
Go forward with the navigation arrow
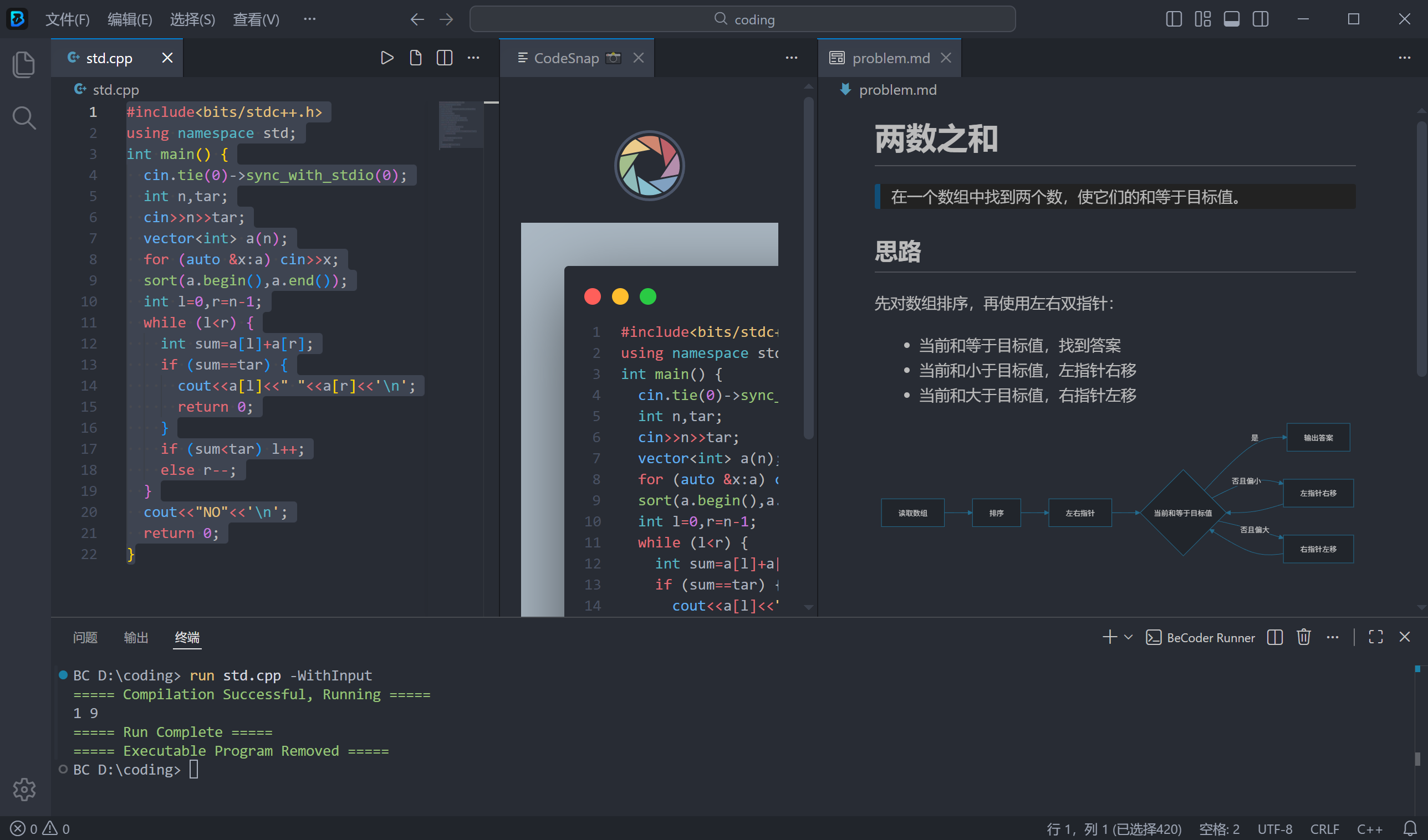(447, 19)
